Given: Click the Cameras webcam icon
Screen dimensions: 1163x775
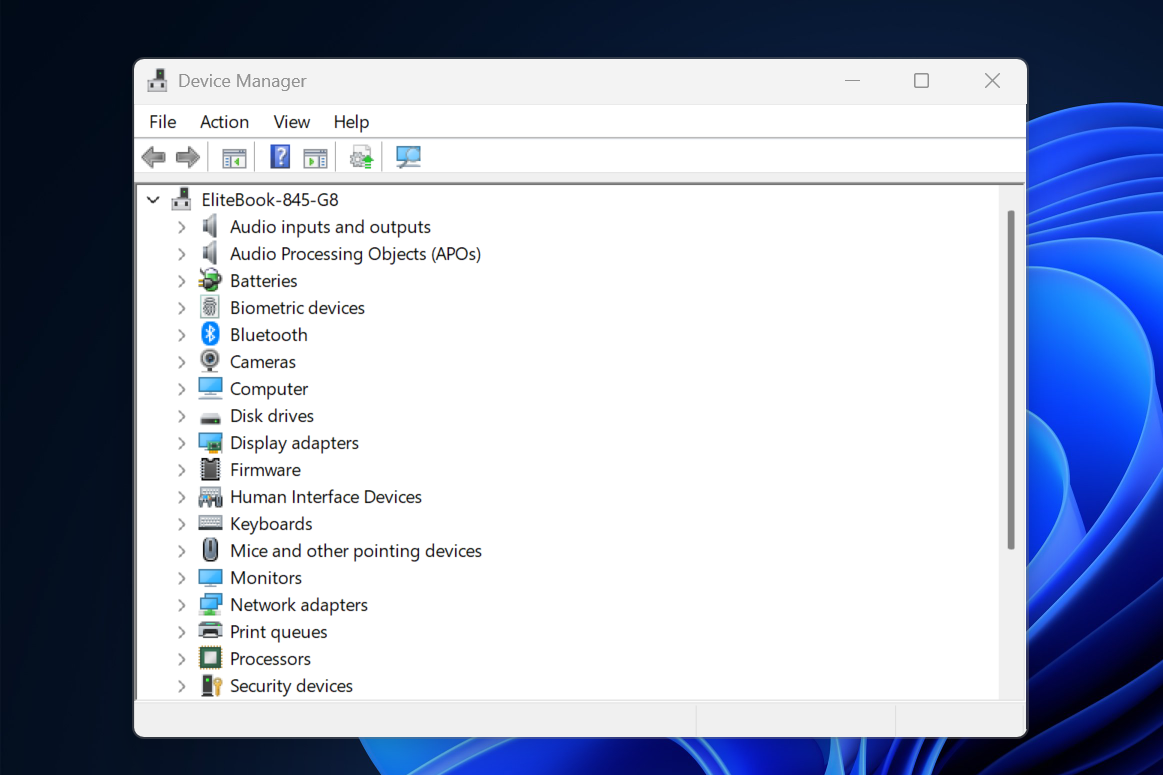Looking at the screenshot, I should [x=211, y=361].
